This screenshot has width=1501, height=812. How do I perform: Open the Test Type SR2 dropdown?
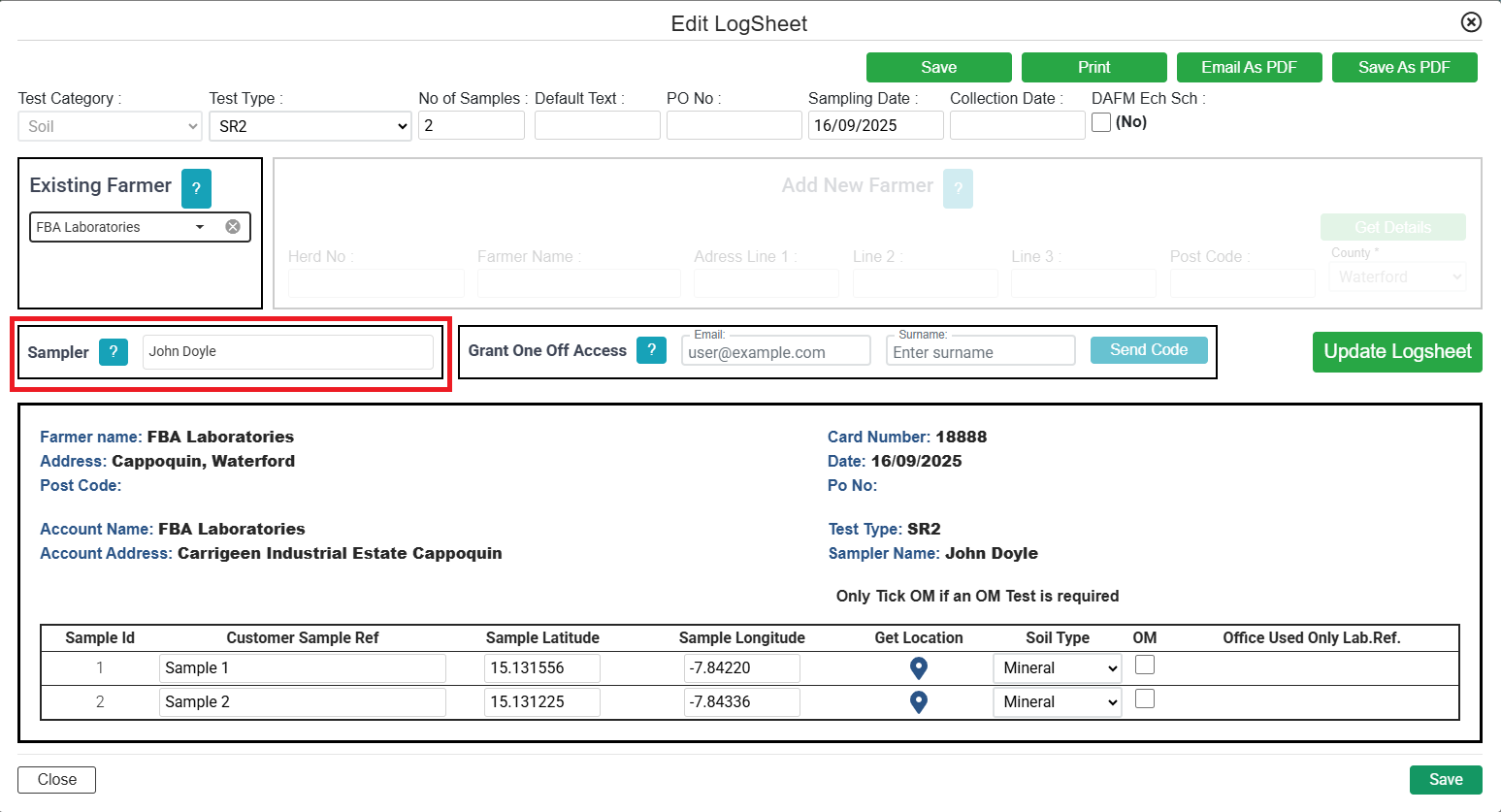310,126
